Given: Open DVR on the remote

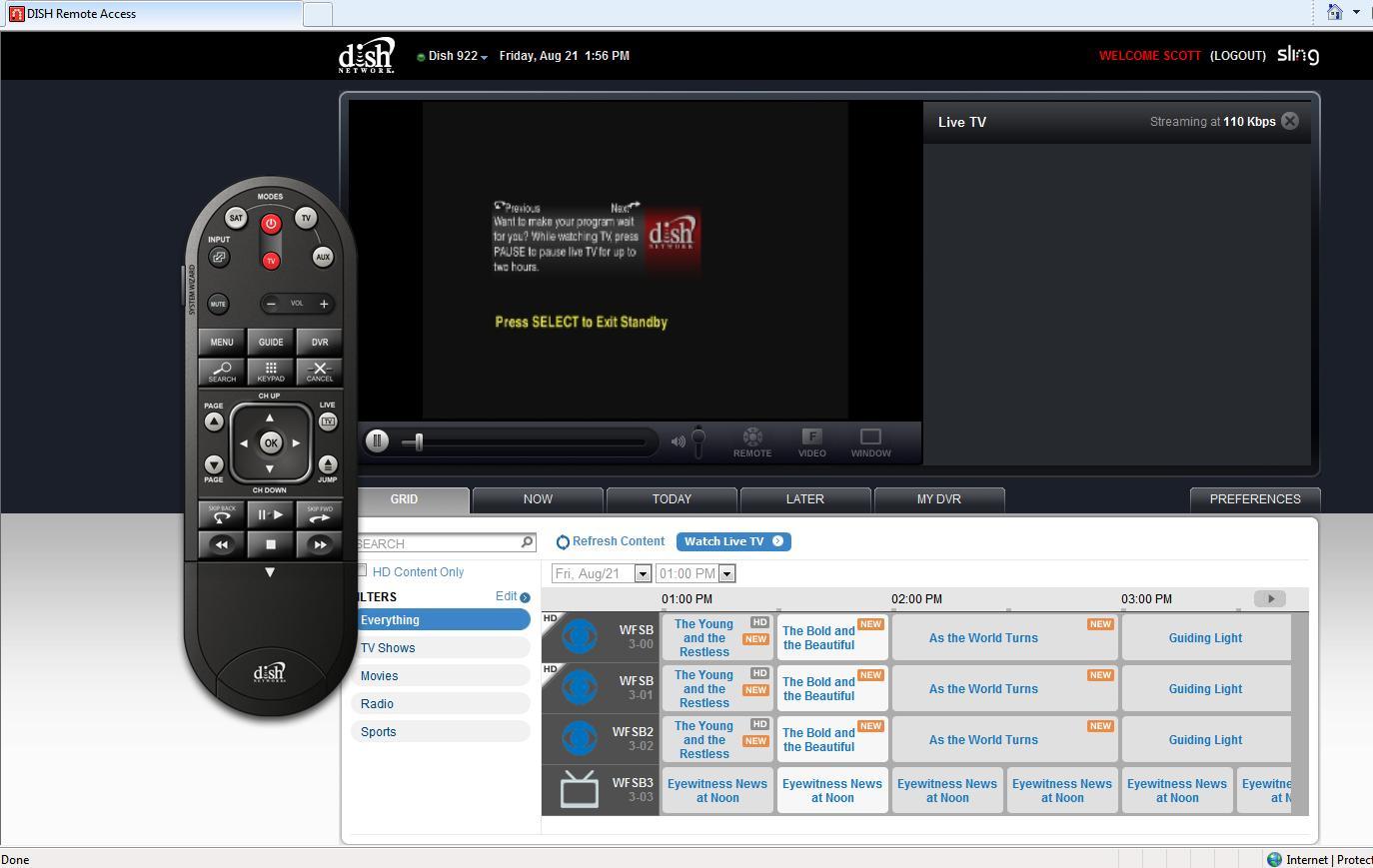Looking at the screenshot, I should (x=320, y=342).
